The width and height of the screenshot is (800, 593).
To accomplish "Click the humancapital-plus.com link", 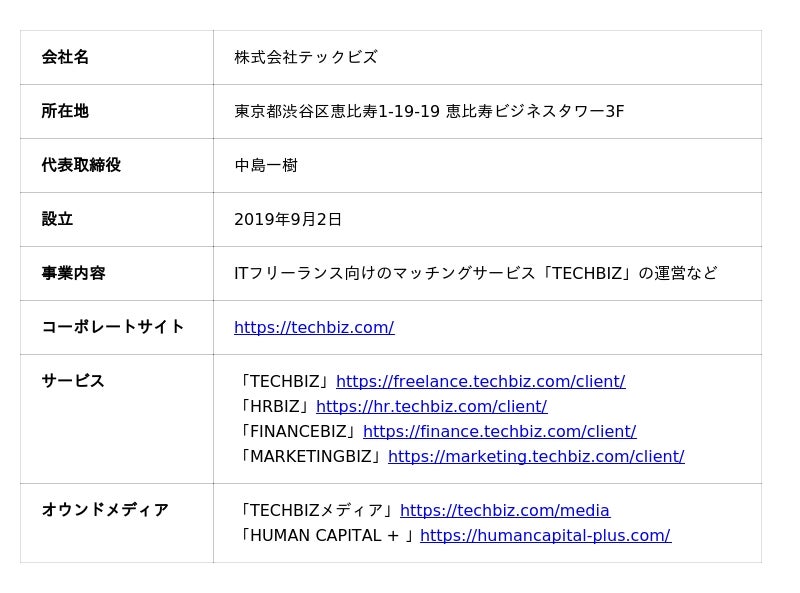I will pyautogui.click(x=545, y=535).
